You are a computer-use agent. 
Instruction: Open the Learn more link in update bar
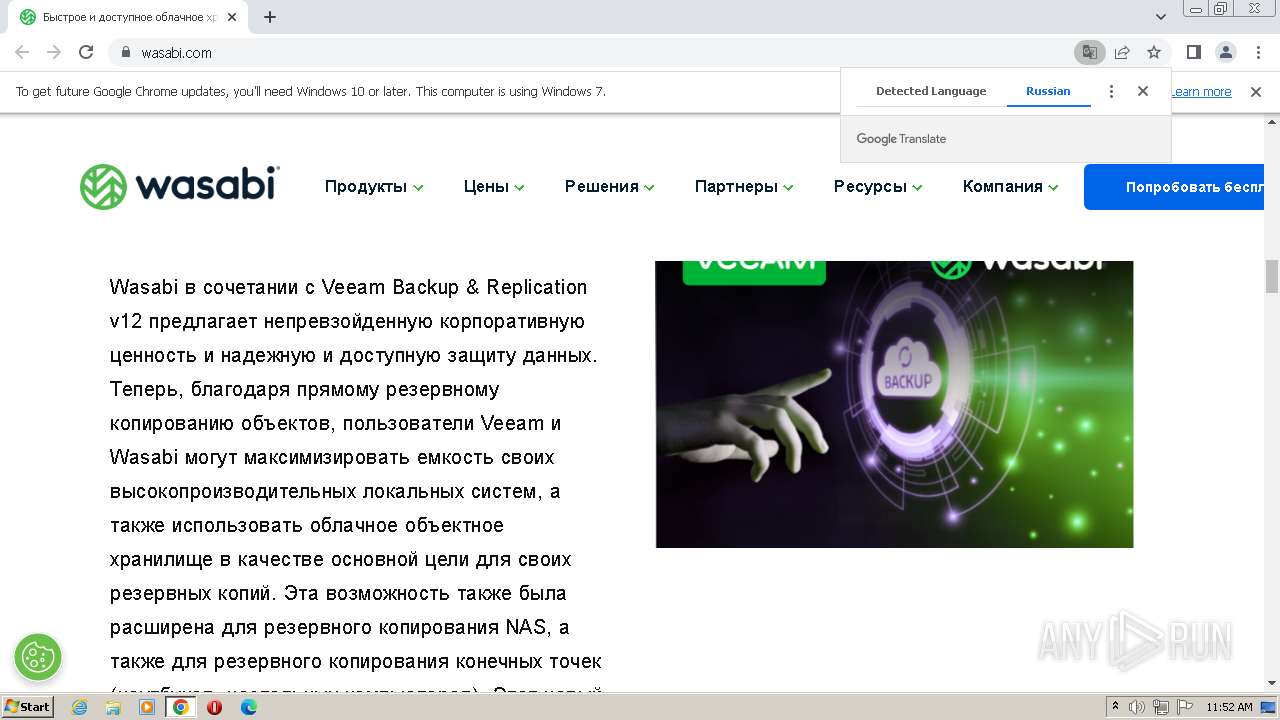tap(1201, 91)
